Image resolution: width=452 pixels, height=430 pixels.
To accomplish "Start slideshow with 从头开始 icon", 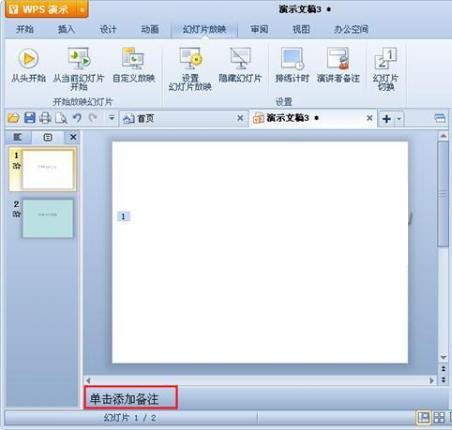I will [28, 59].
